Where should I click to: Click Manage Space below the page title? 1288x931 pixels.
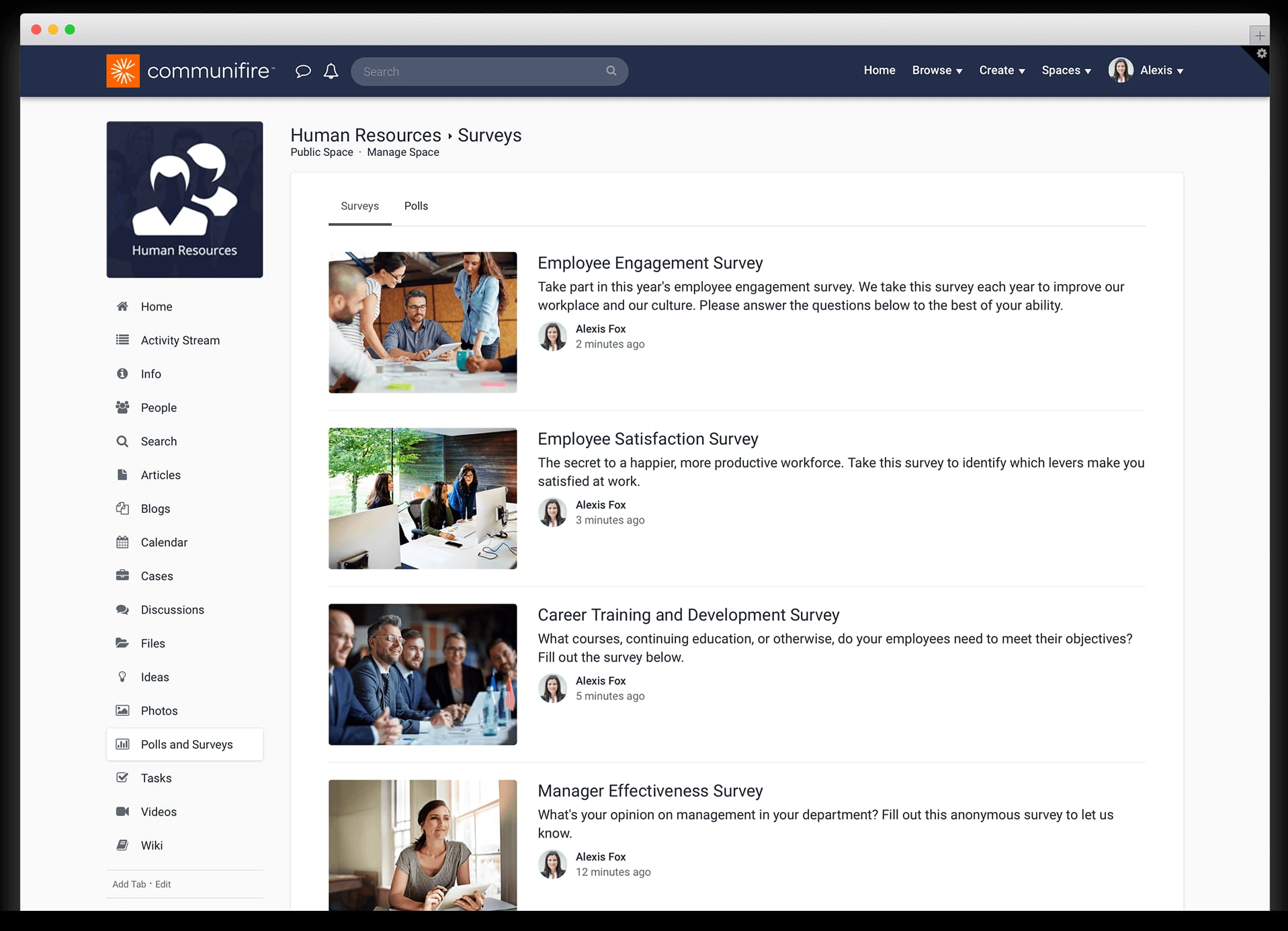coord(402,152)
